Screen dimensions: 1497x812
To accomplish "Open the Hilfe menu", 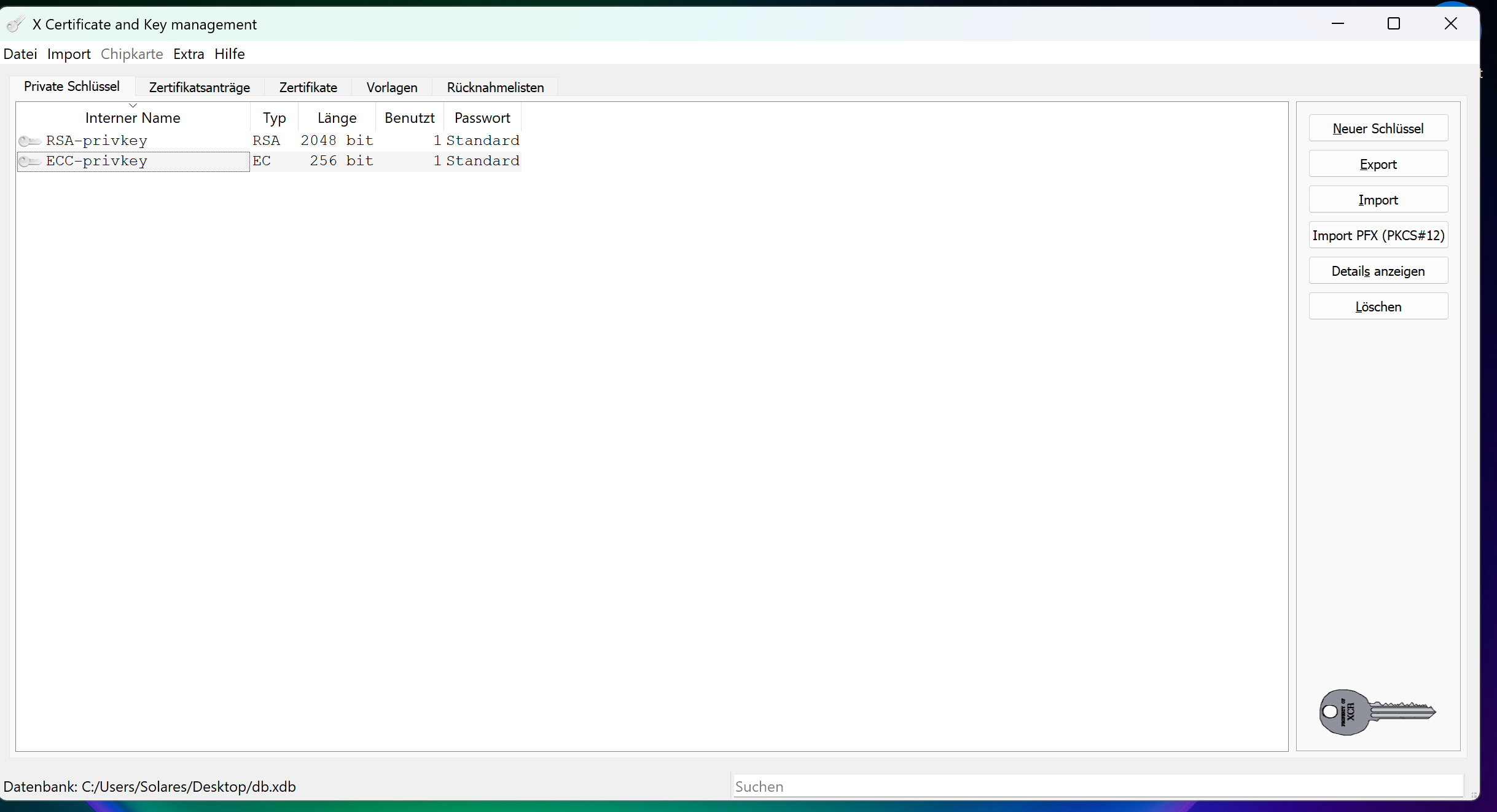I will coord(230,54).
